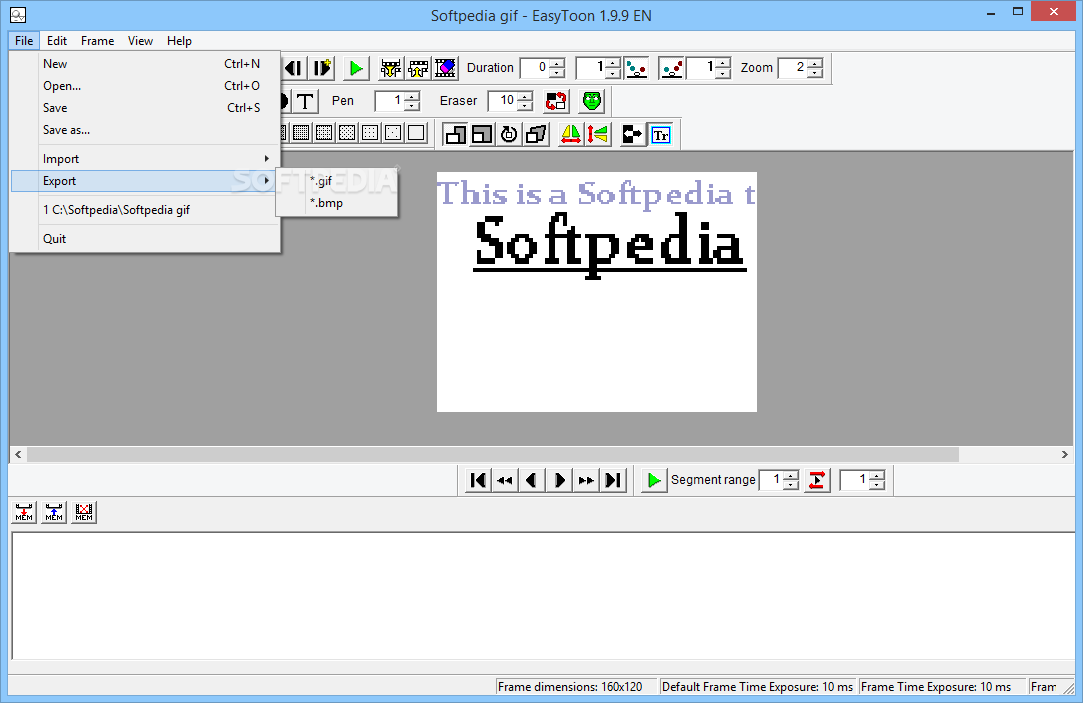1083x703 pixels.
Task: Click bouncing dots icon left of second counter
Action: [x=671, y=68]
